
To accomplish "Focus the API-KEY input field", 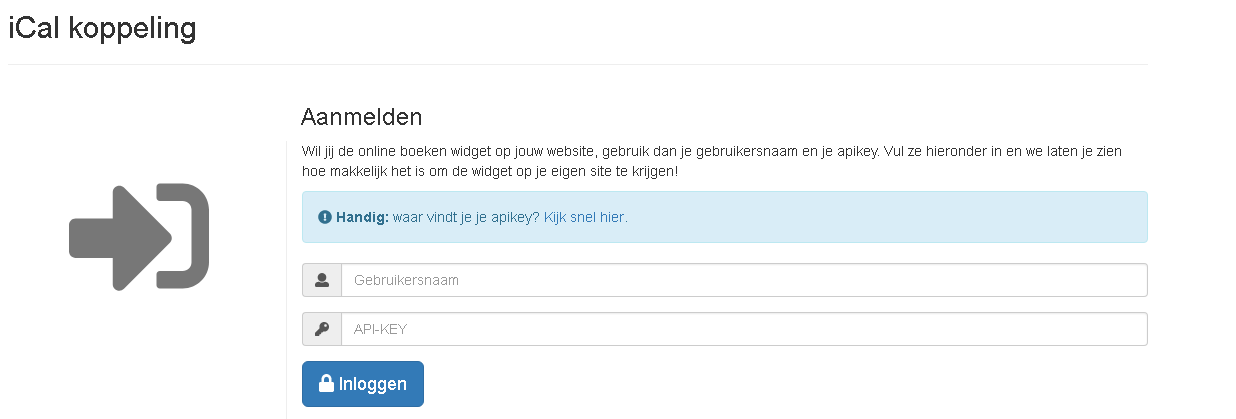I will click(744, 329).
